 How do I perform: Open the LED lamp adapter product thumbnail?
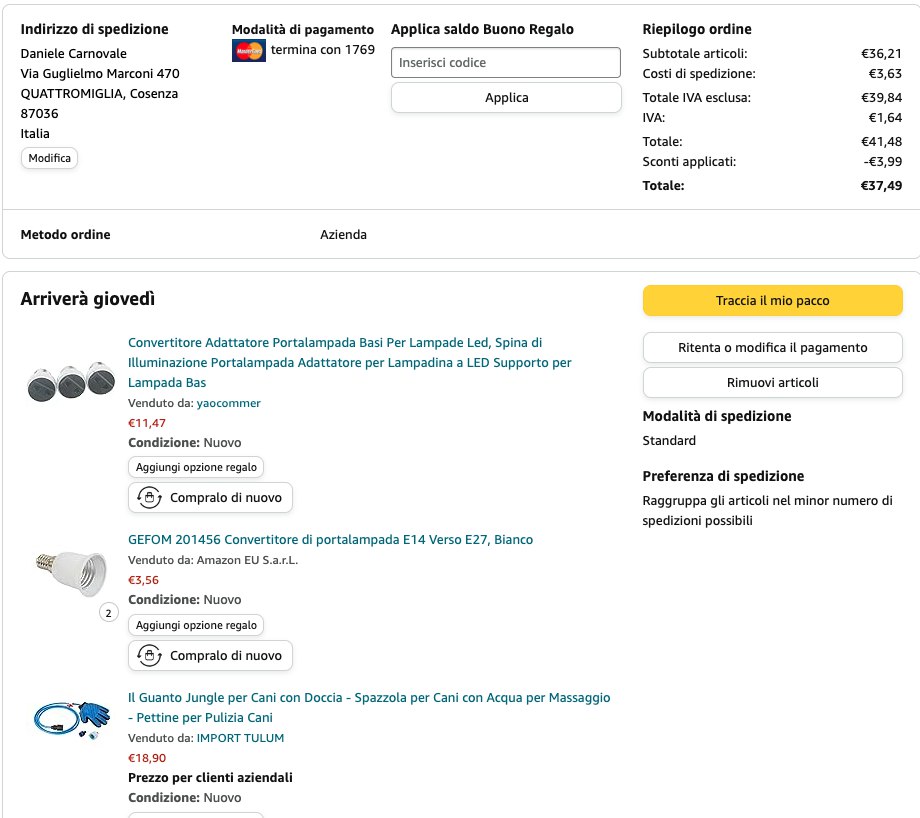click(x=71, y=382)
